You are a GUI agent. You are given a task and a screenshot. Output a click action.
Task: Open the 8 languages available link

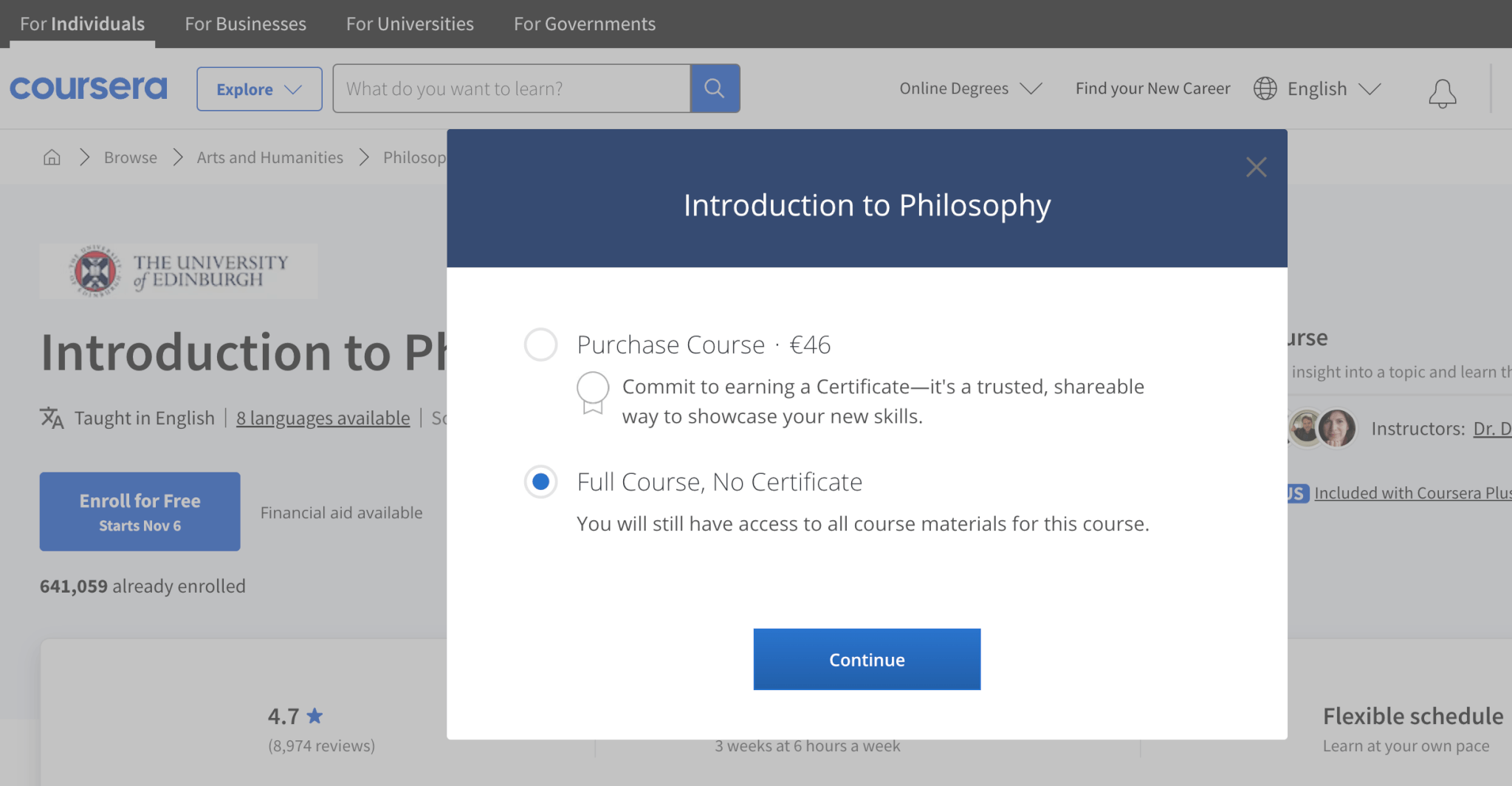(x=323, y=418)
